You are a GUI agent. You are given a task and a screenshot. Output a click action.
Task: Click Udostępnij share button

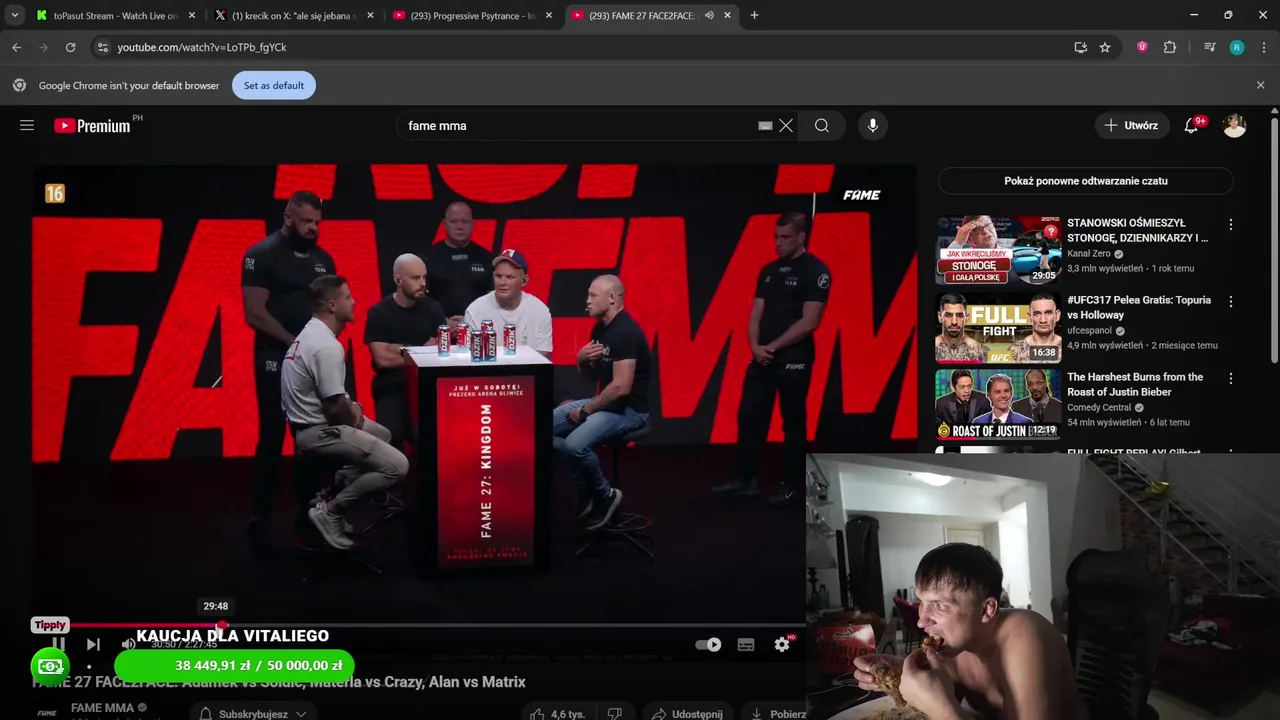pos(686,713)
